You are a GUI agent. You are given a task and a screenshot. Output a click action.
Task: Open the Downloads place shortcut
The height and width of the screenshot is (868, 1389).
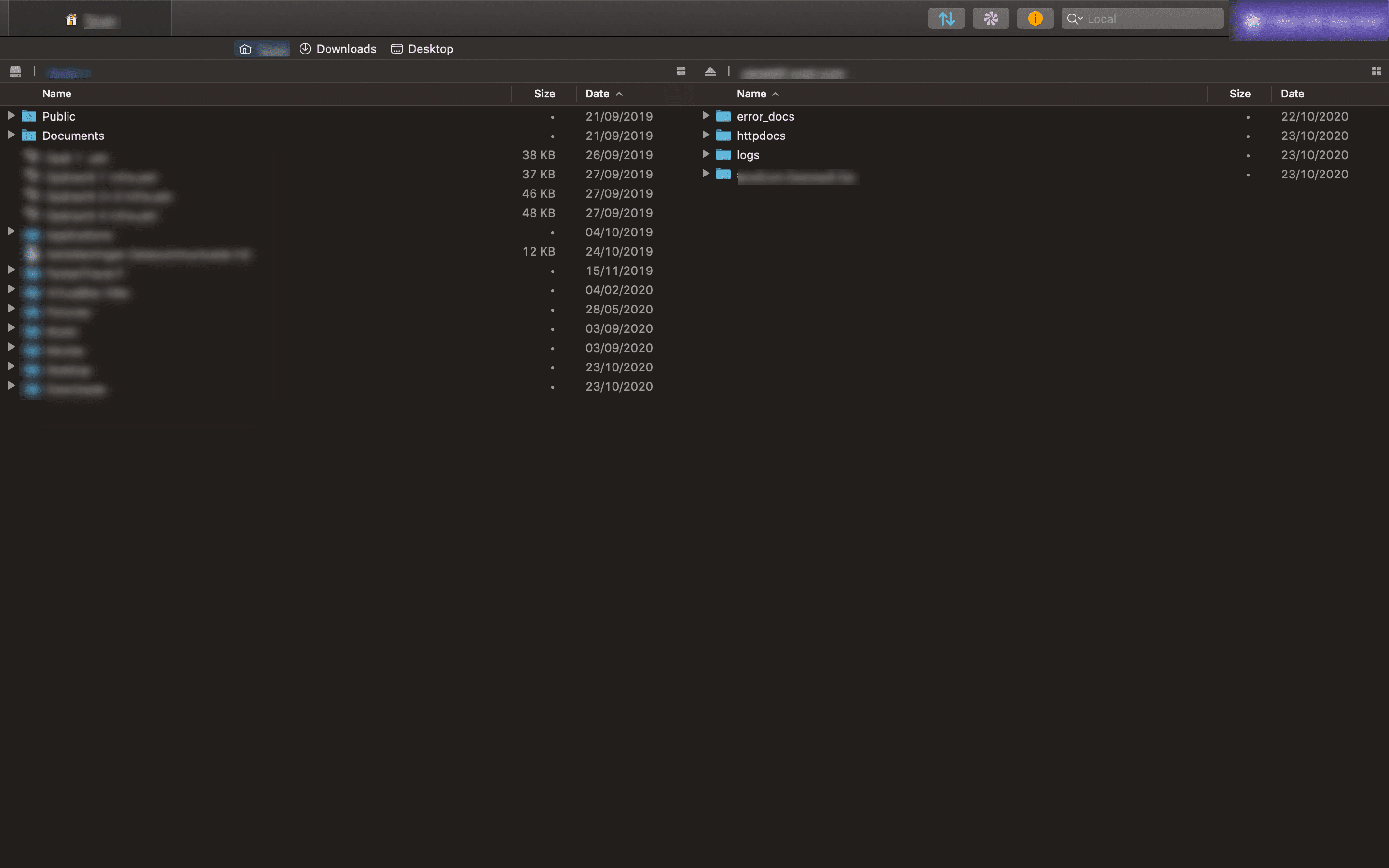point(338,49)
